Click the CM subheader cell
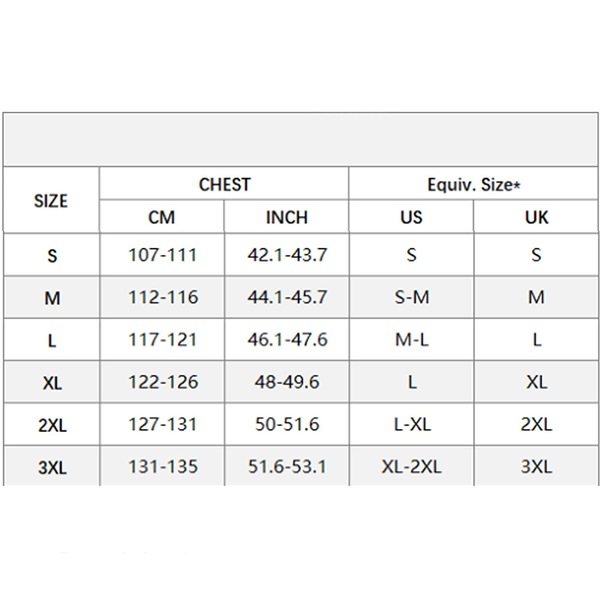Screen dimensions: 600x600 [x=161, y=217]
